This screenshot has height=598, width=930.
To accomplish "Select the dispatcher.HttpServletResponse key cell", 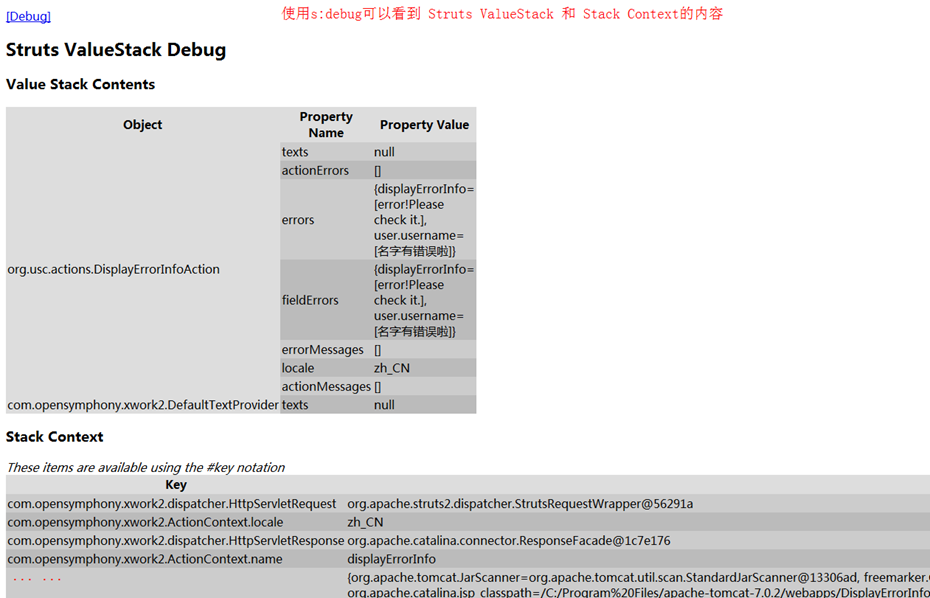I will (x=176, y=540).
